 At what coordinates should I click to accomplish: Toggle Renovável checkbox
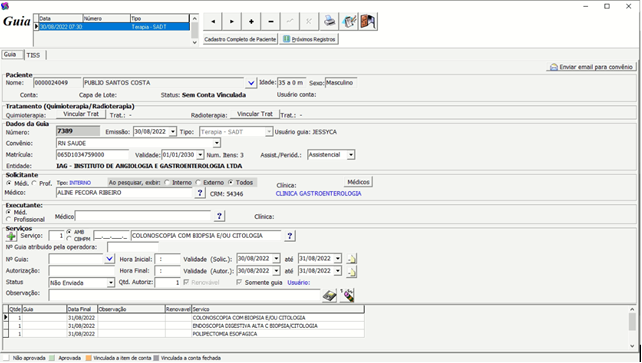coord(186,282)
